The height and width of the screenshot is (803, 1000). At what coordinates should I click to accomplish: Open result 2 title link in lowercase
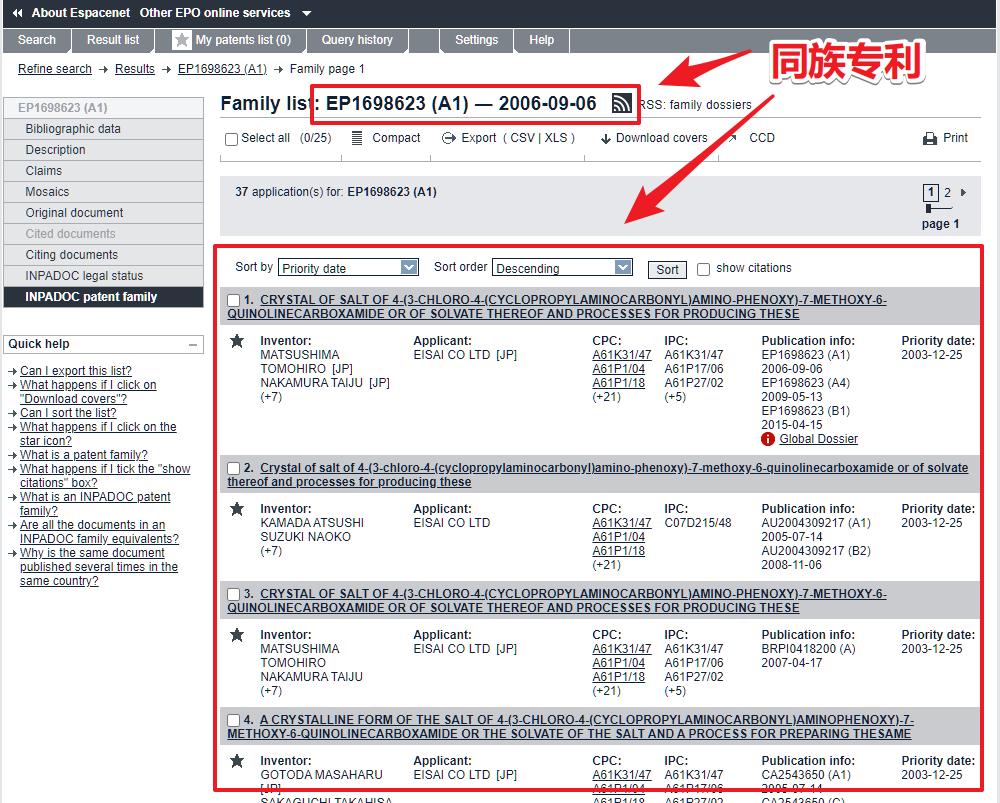pyautogui.click(x=598, y=475)
